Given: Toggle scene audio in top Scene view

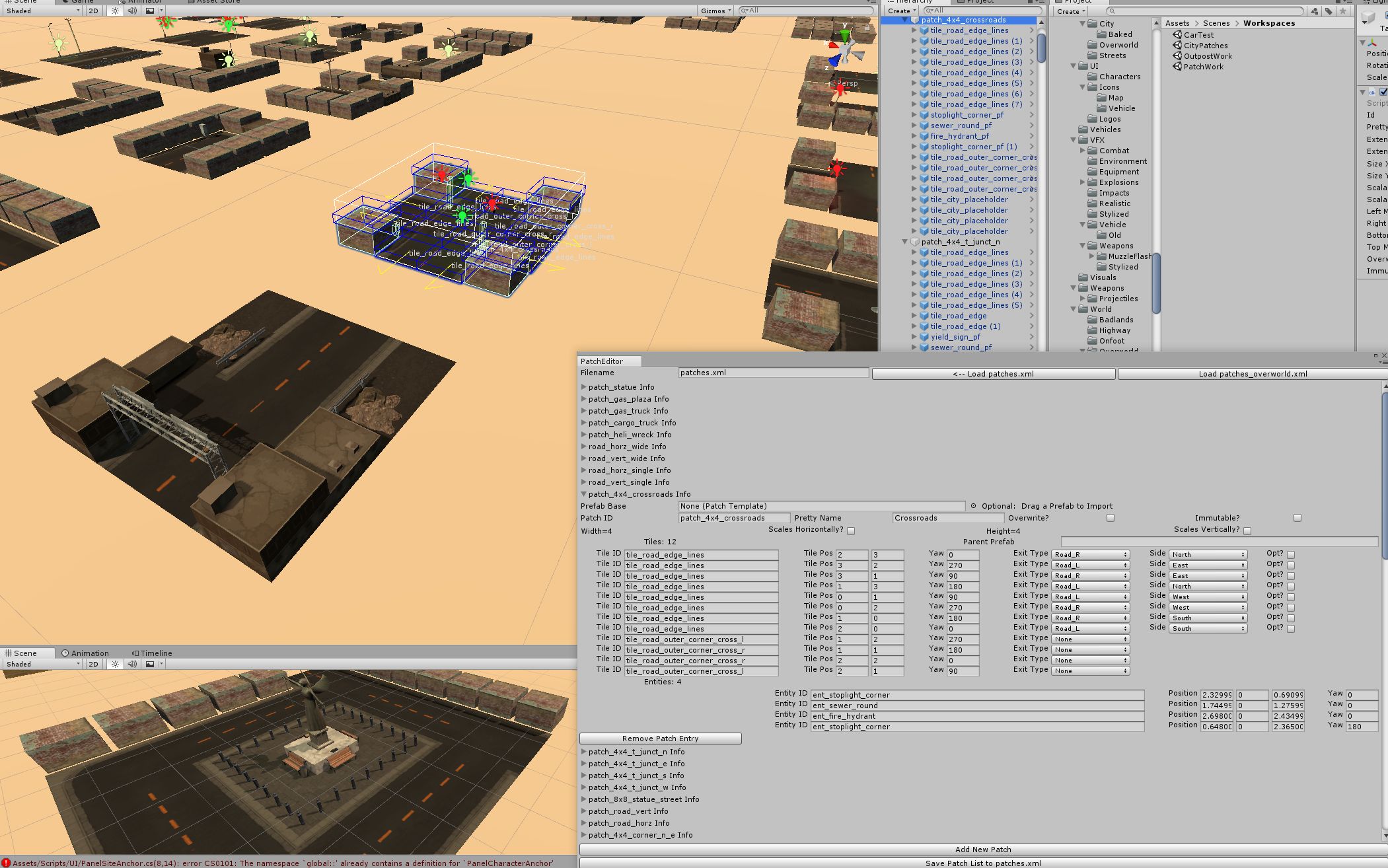Looking at the screenshot, I should click(x=132, y=11).
